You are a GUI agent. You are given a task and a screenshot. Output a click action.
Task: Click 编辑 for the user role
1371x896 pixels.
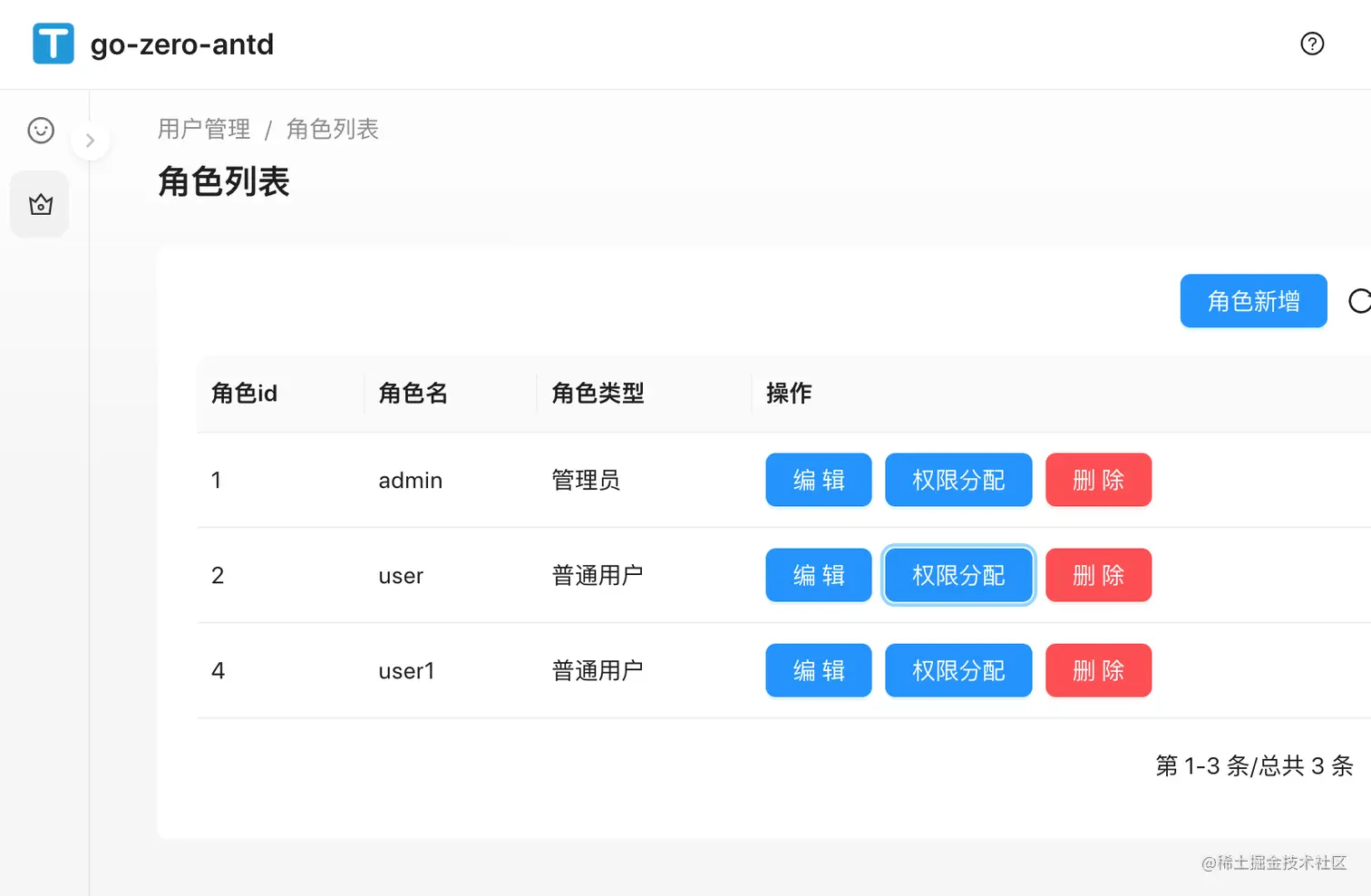click(x=818, y=575)
